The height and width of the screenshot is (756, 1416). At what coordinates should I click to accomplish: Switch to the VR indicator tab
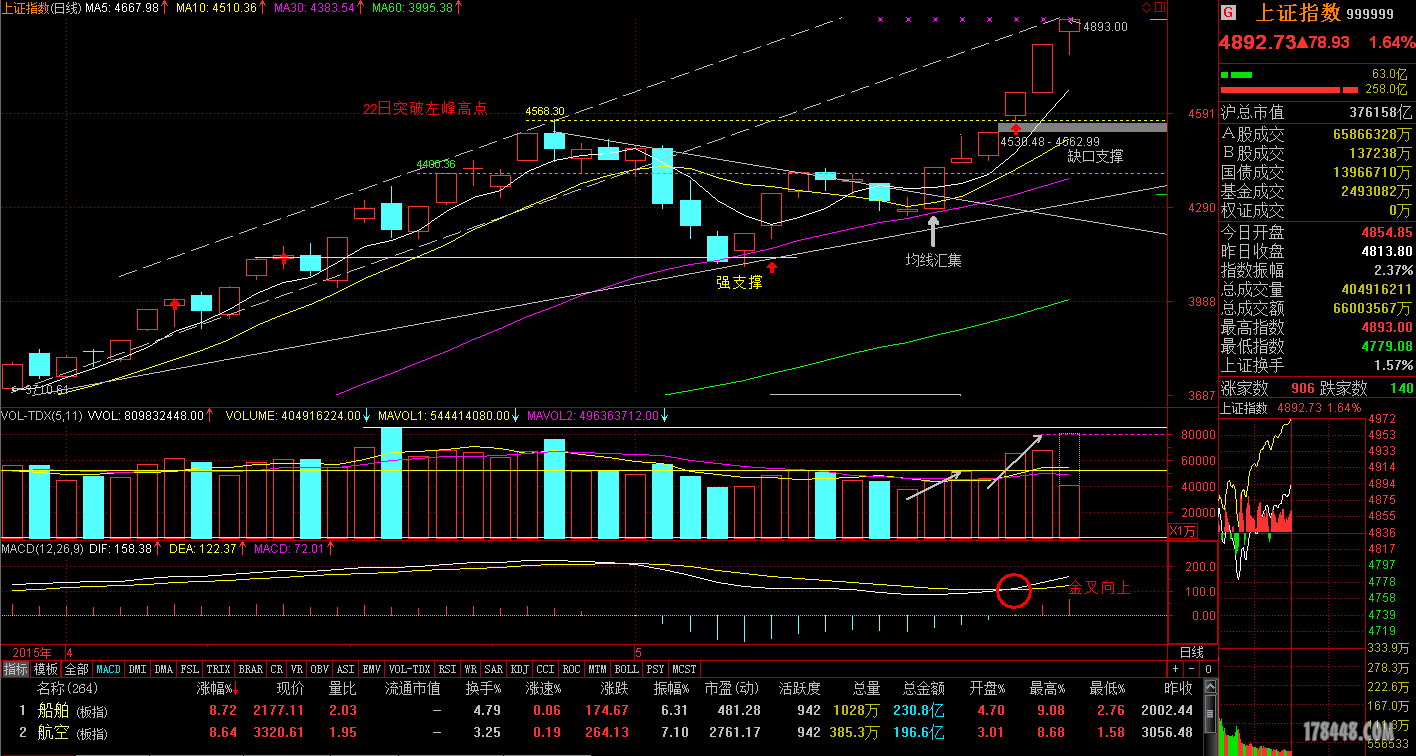coord(296,669)
